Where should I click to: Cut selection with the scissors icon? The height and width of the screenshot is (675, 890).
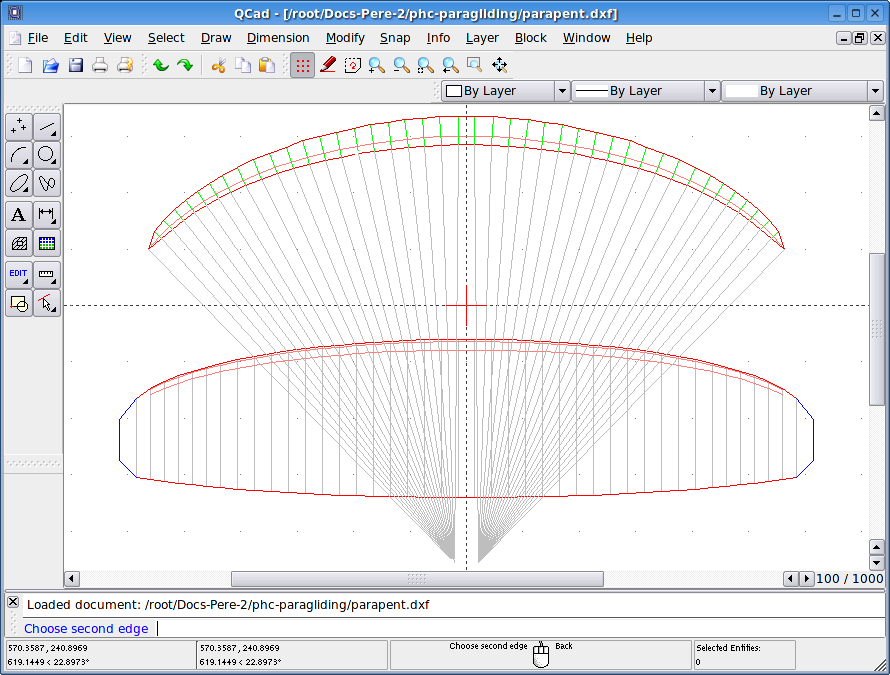pos(219,65)
